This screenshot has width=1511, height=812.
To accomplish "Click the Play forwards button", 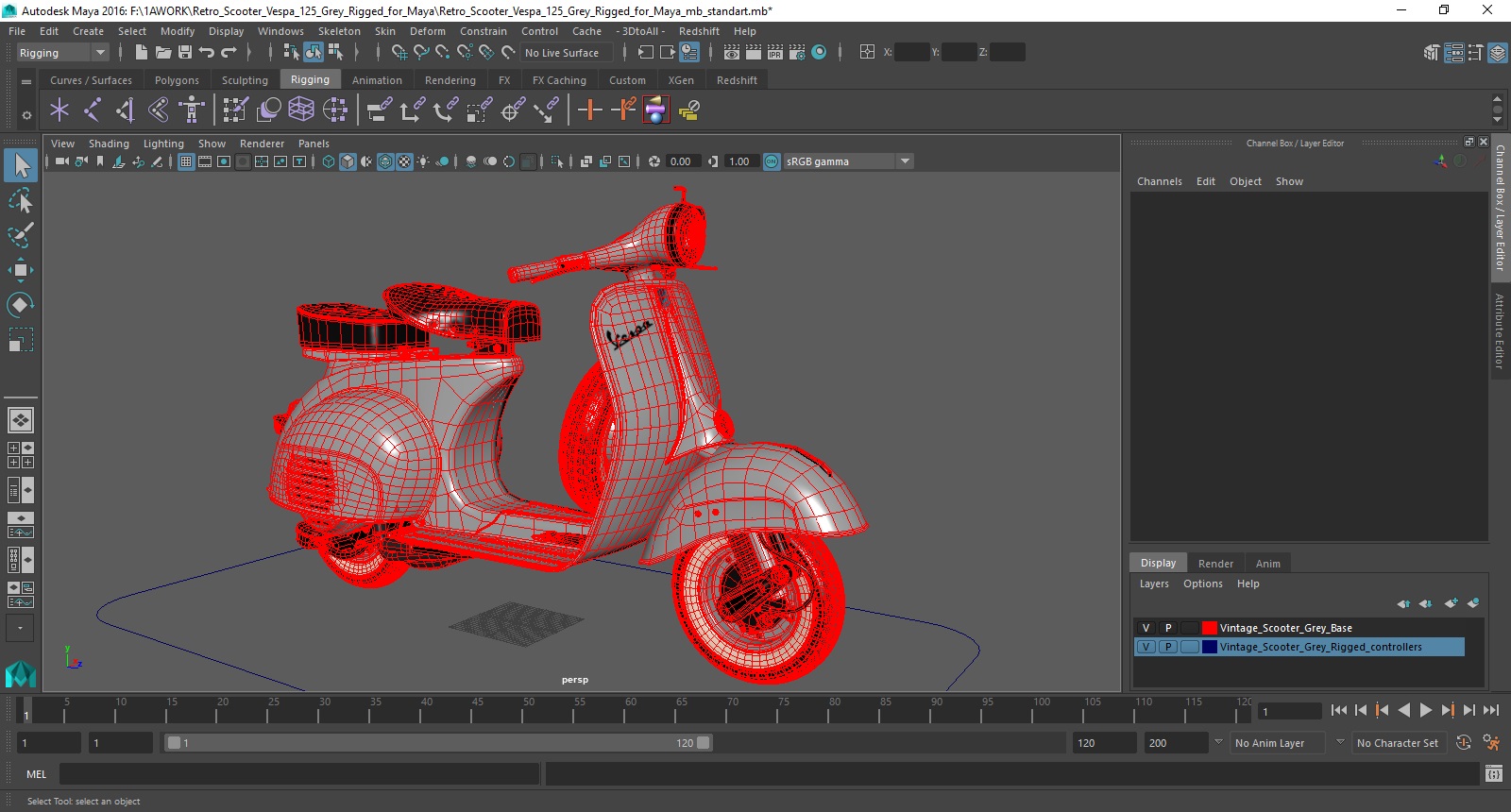I will tap(1425, 710).
